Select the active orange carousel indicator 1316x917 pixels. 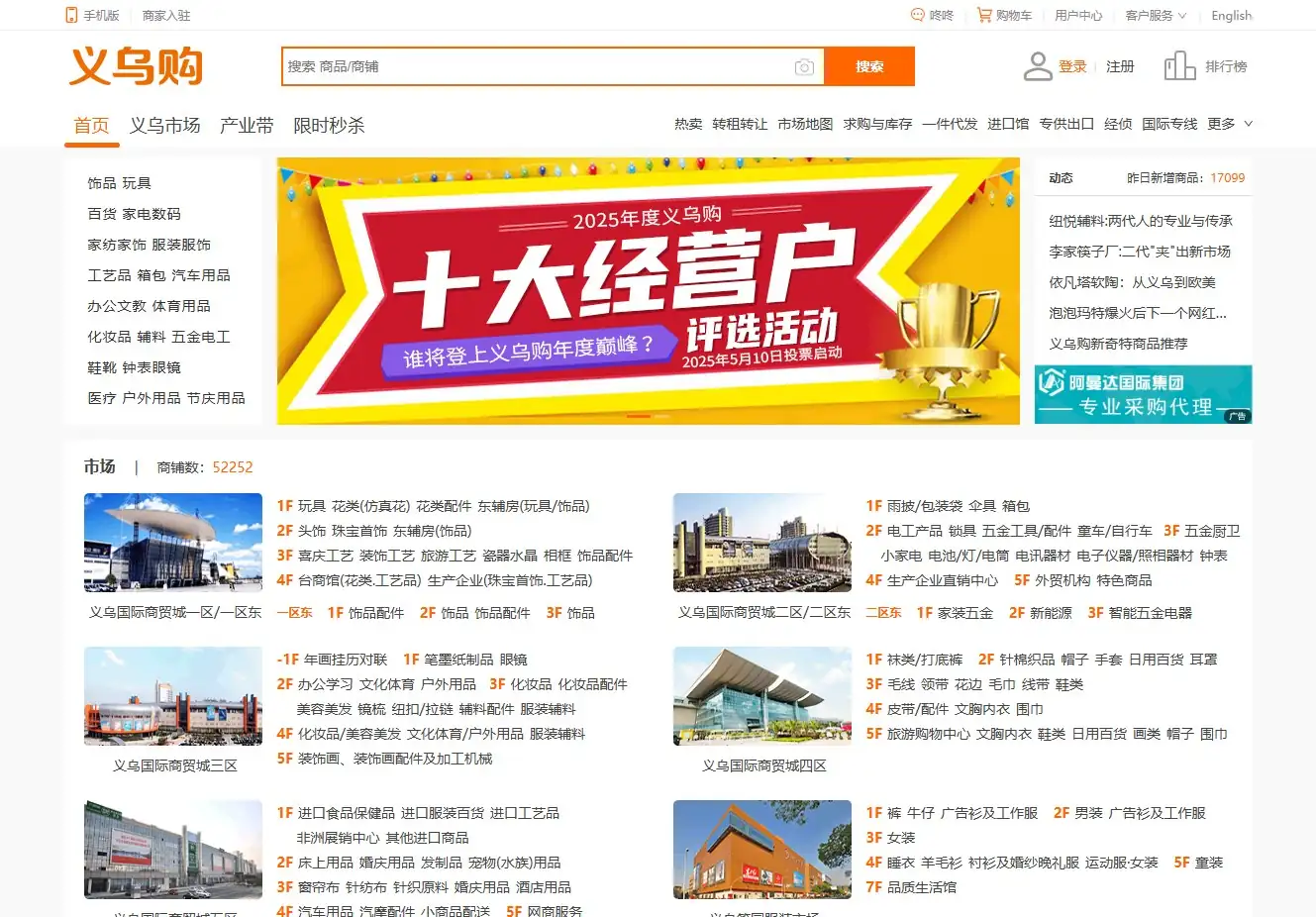coord(639,416)
